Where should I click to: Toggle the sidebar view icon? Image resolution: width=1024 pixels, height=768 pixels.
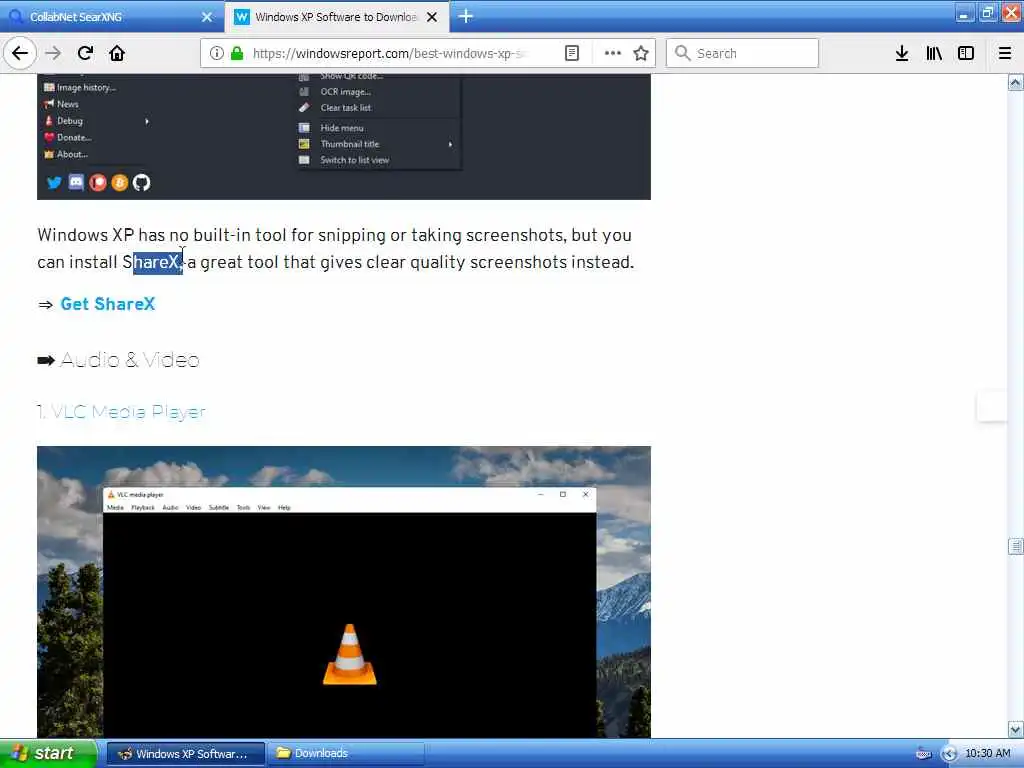(x=966, y=53)
